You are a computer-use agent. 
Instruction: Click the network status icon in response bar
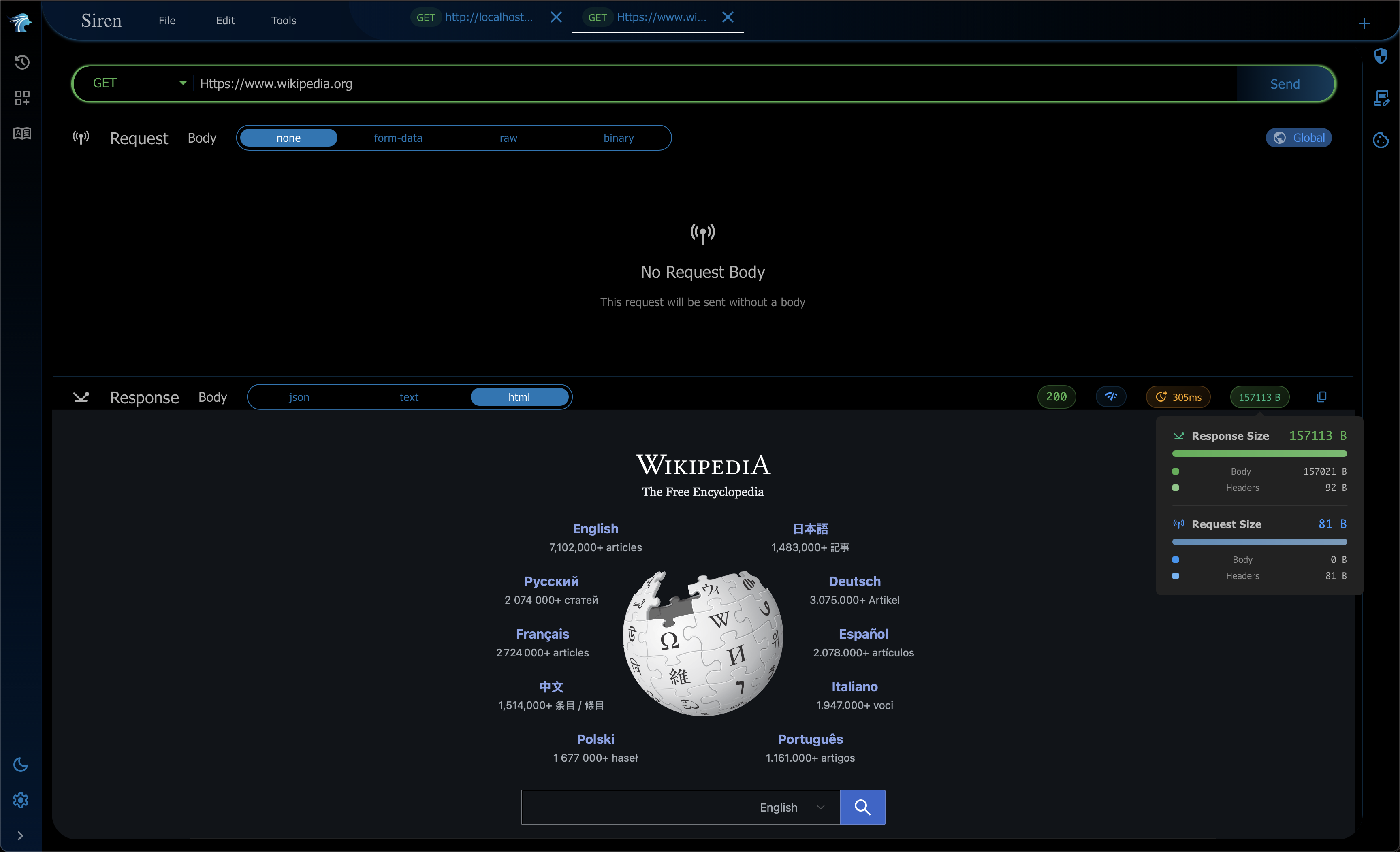click(1111, 396)
